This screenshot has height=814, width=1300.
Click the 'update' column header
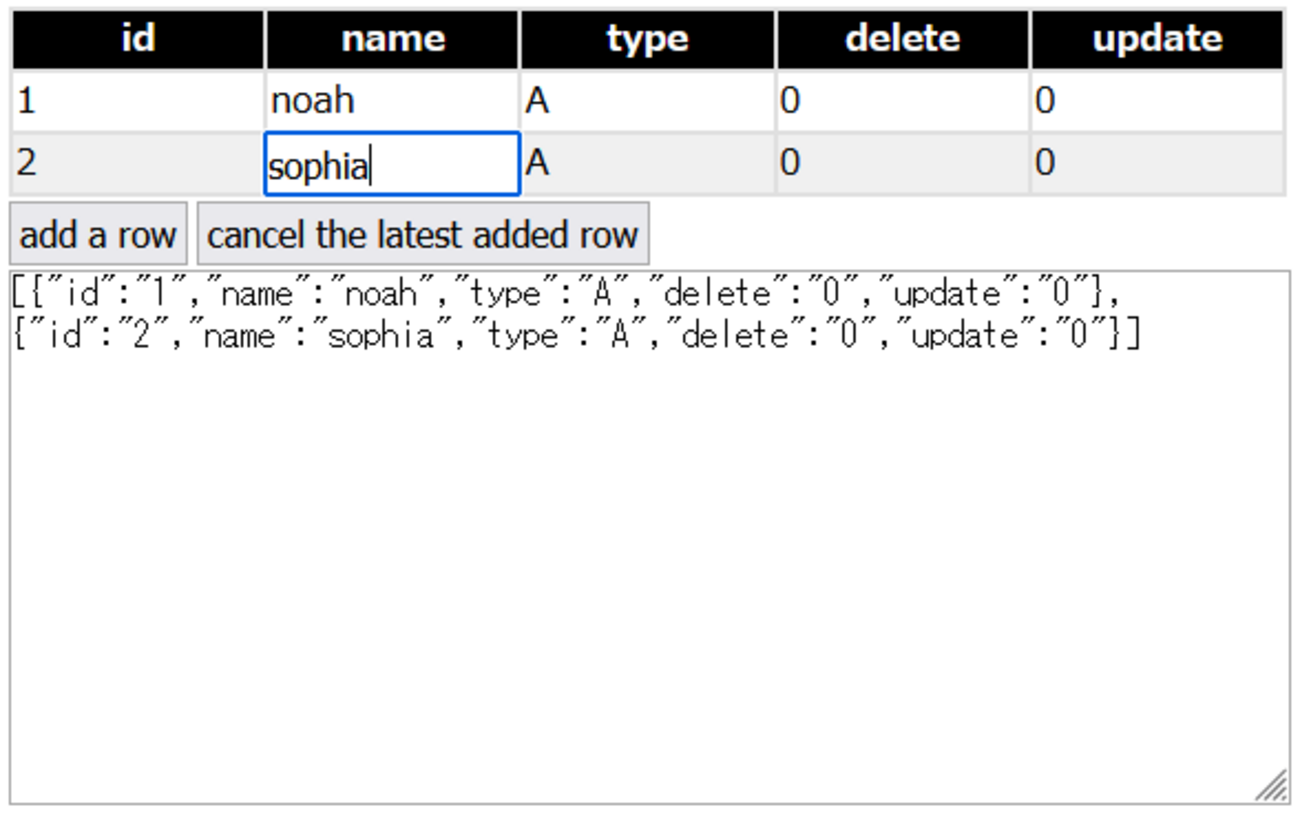(1157, 40)
